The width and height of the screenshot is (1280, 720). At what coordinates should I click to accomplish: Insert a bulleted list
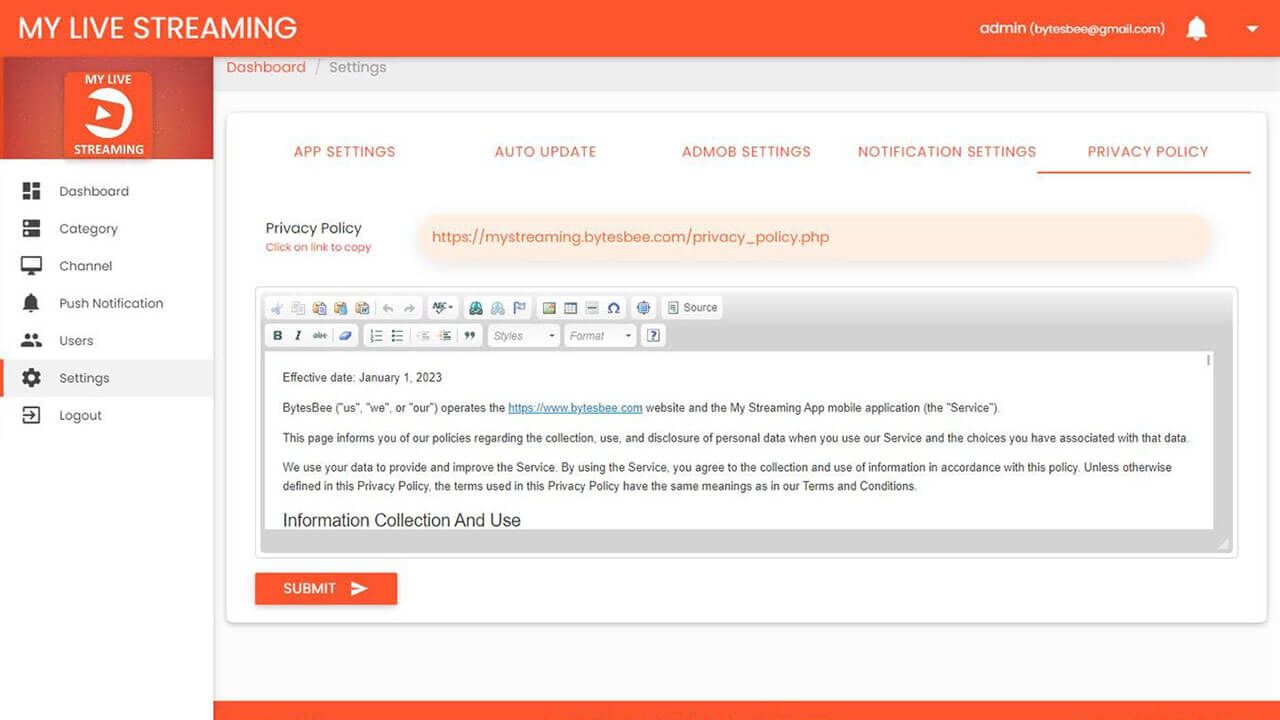[397, 336]
